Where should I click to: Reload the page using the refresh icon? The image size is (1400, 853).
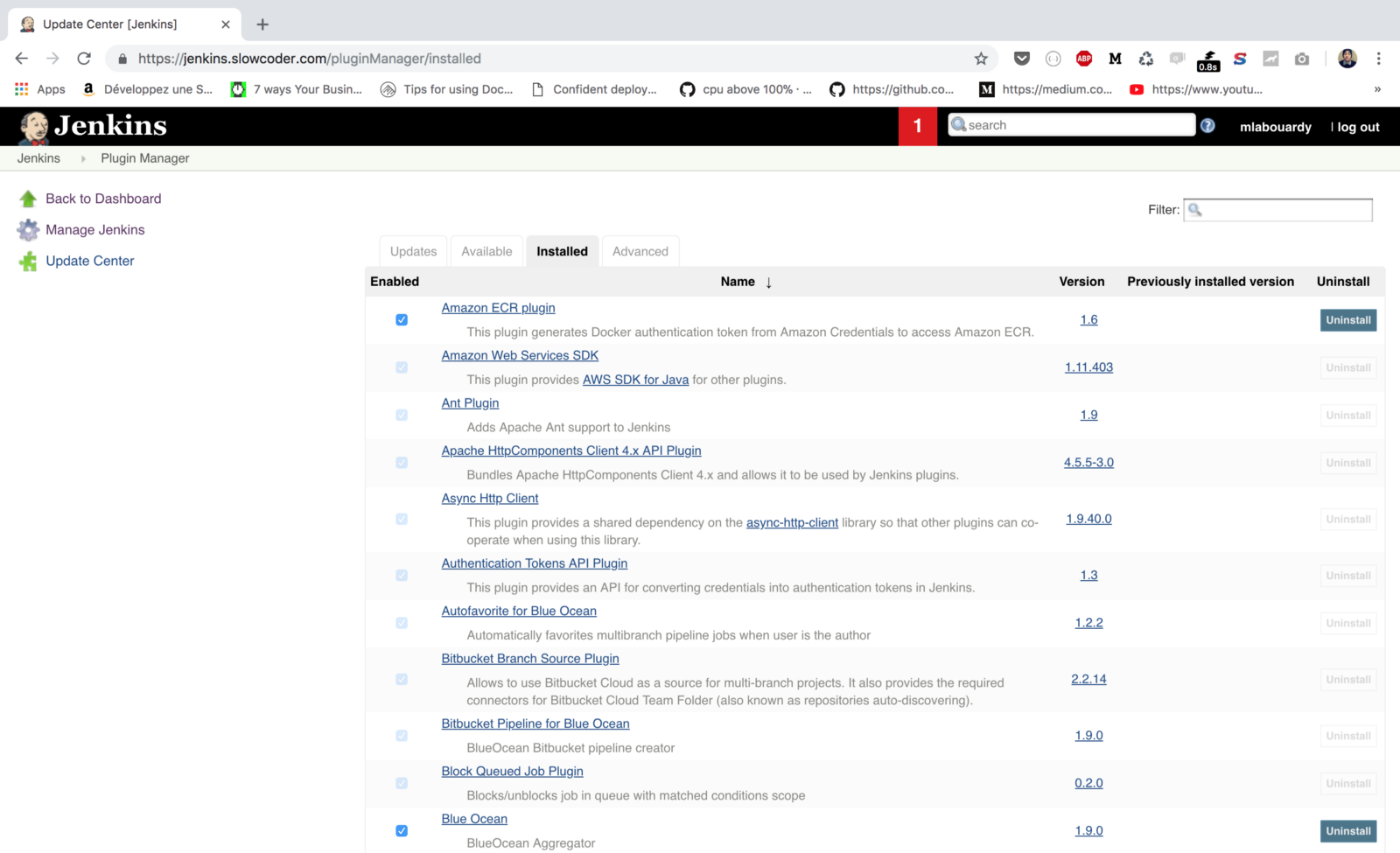84,59
